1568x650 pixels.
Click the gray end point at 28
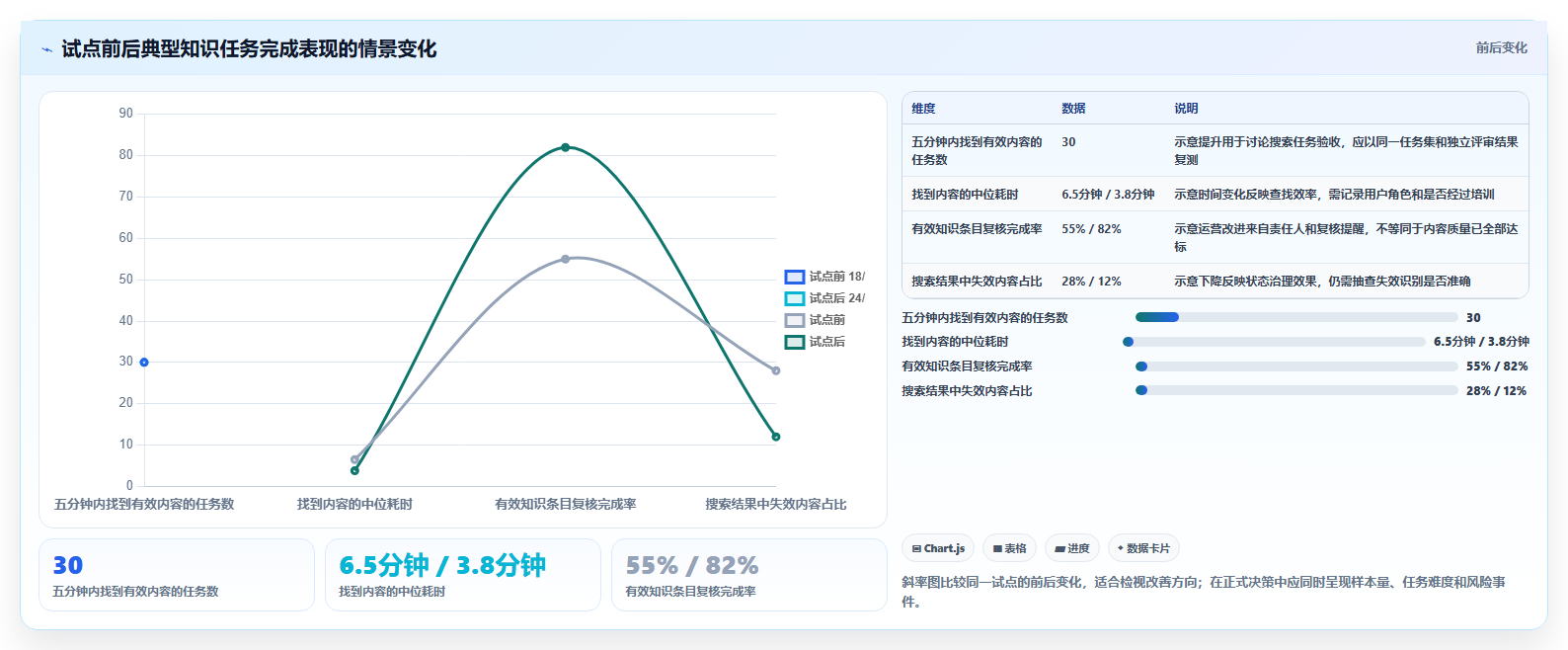(775, 370)
